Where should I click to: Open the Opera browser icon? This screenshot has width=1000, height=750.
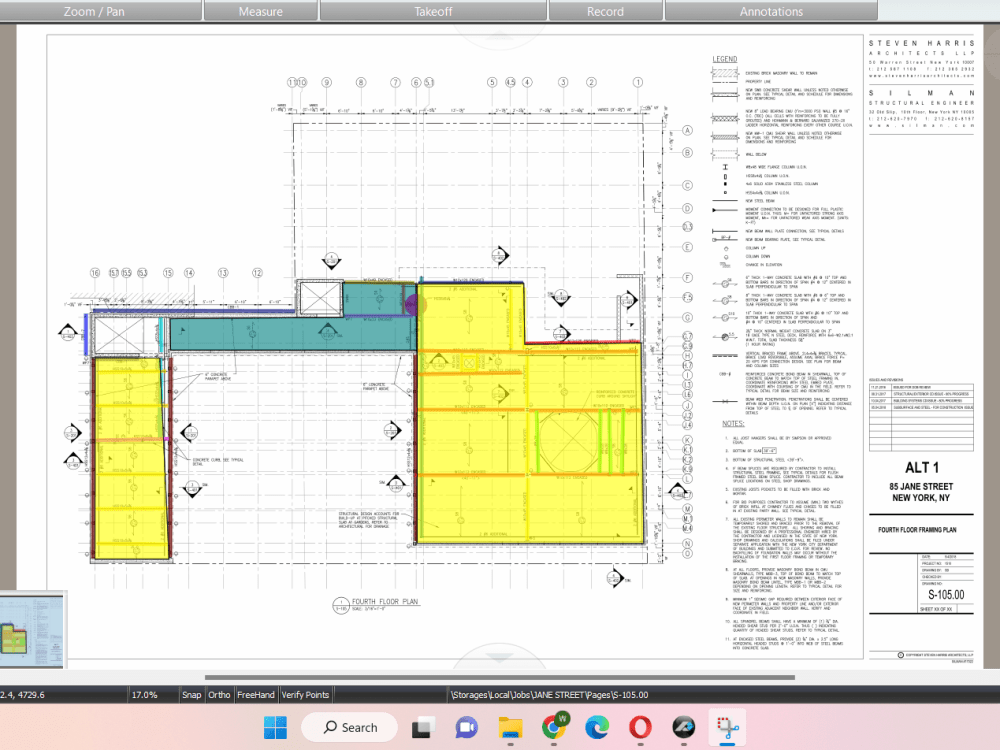coord(640,727)
